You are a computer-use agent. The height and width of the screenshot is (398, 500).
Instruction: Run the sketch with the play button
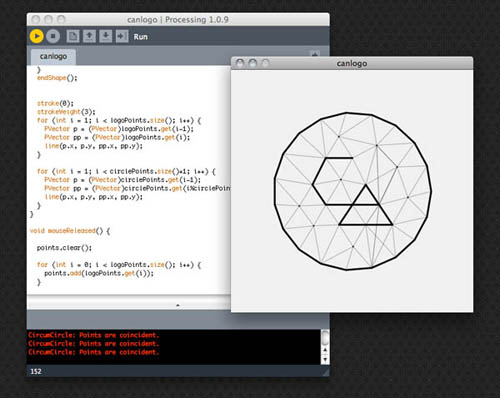(x=37, y=36)
